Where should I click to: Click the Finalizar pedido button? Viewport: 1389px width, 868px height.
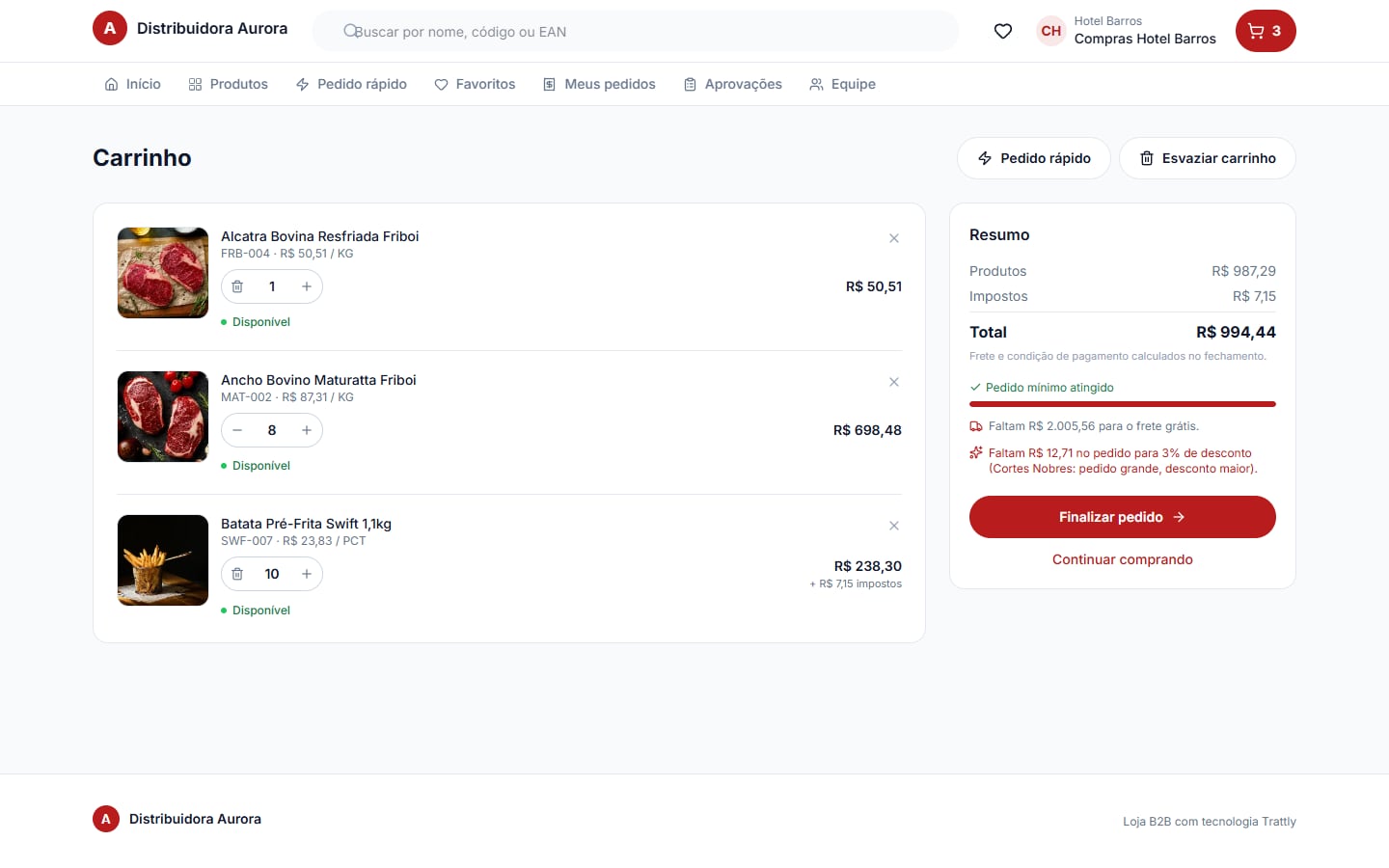coord(1123,517)
